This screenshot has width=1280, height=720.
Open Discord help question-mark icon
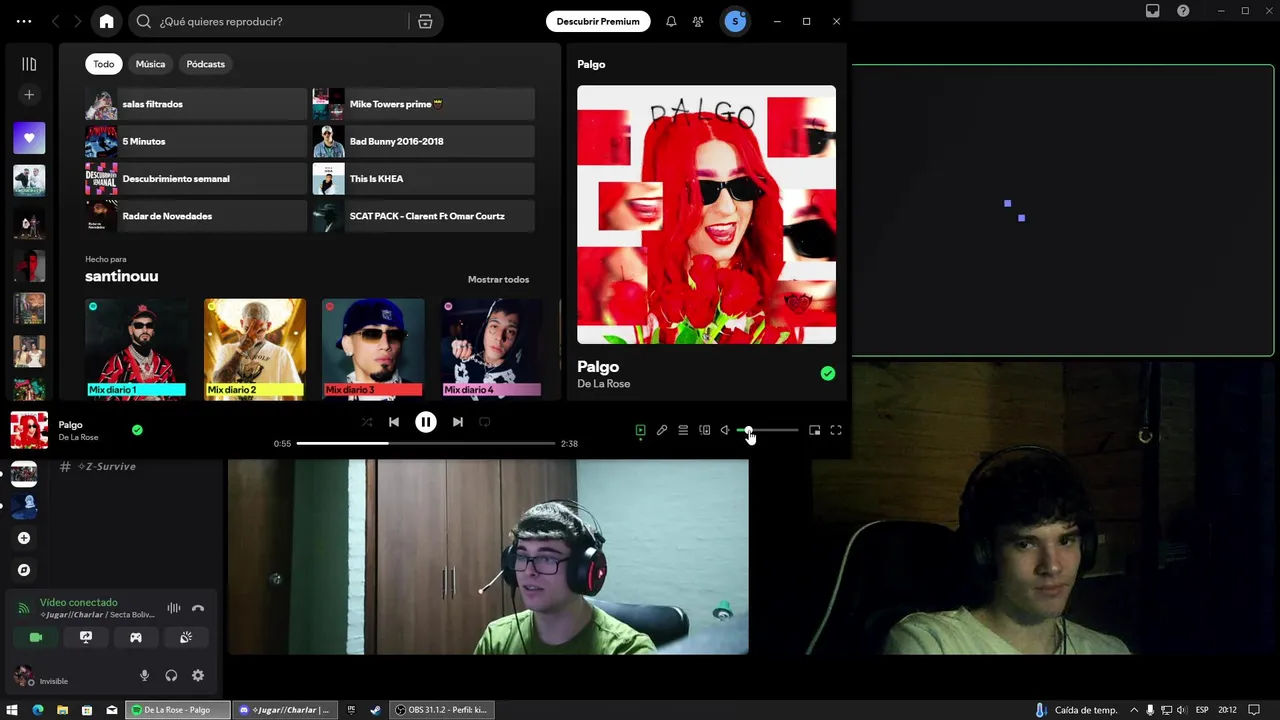[1183, 11]
